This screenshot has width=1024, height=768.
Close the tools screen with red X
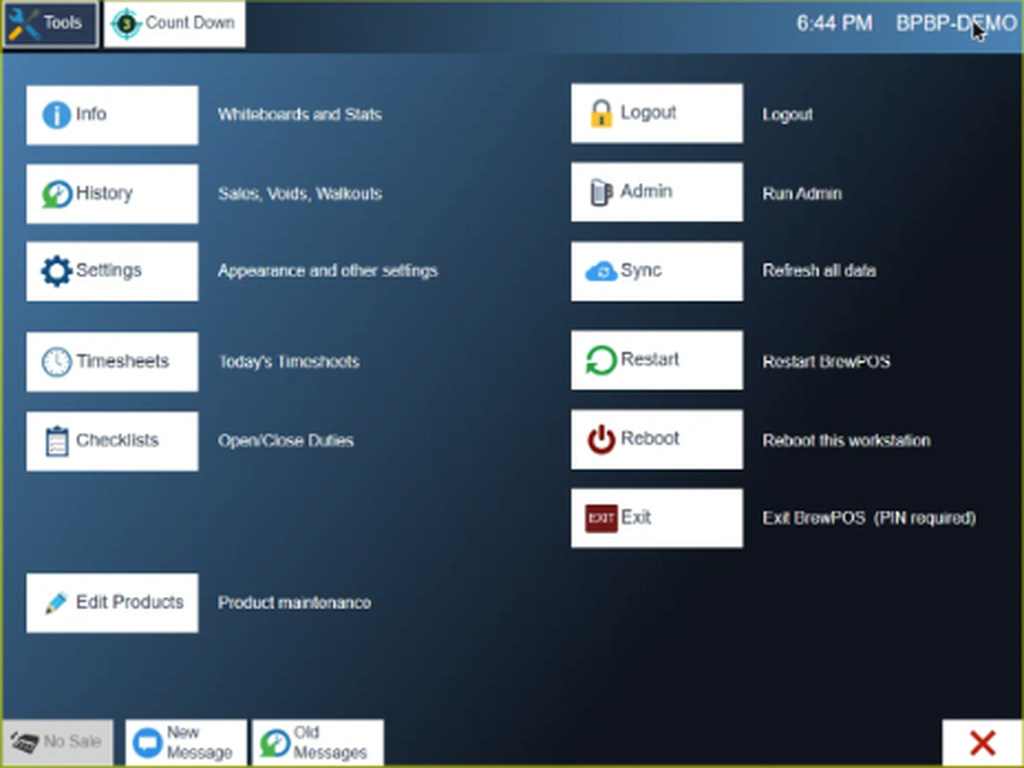click(x=983, y=743)
